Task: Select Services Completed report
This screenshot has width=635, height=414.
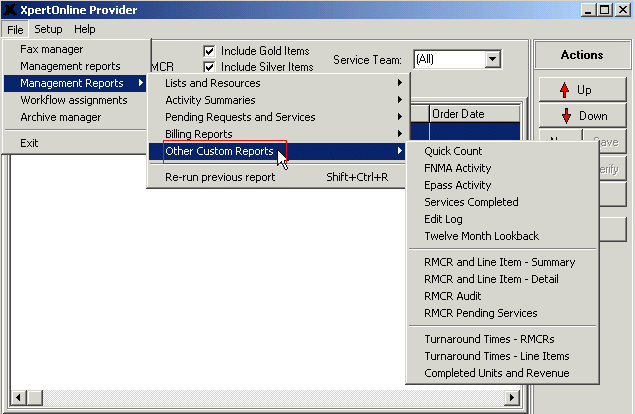Action: 502,202
